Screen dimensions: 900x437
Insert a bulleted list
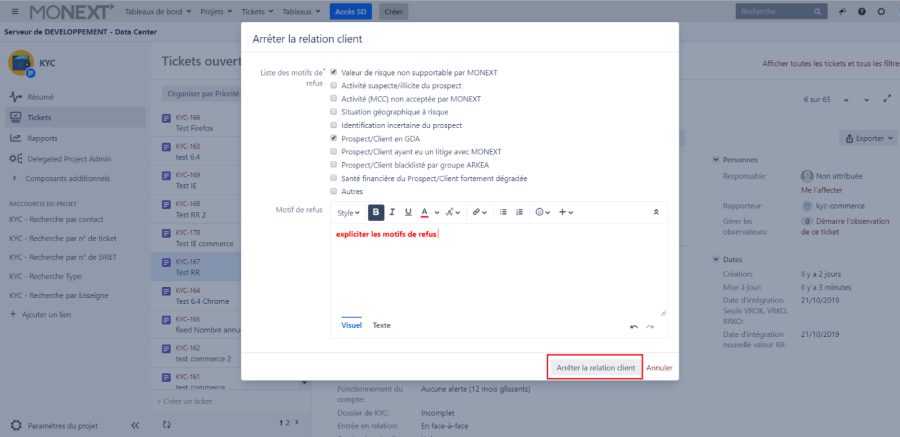(503, 212)
